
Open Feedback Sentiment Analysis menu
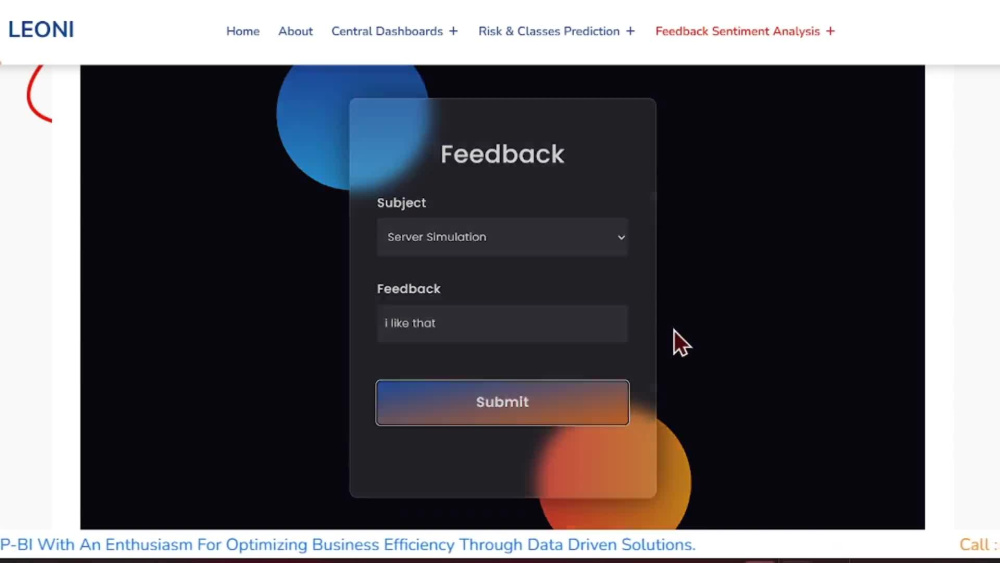coord(737,31)
